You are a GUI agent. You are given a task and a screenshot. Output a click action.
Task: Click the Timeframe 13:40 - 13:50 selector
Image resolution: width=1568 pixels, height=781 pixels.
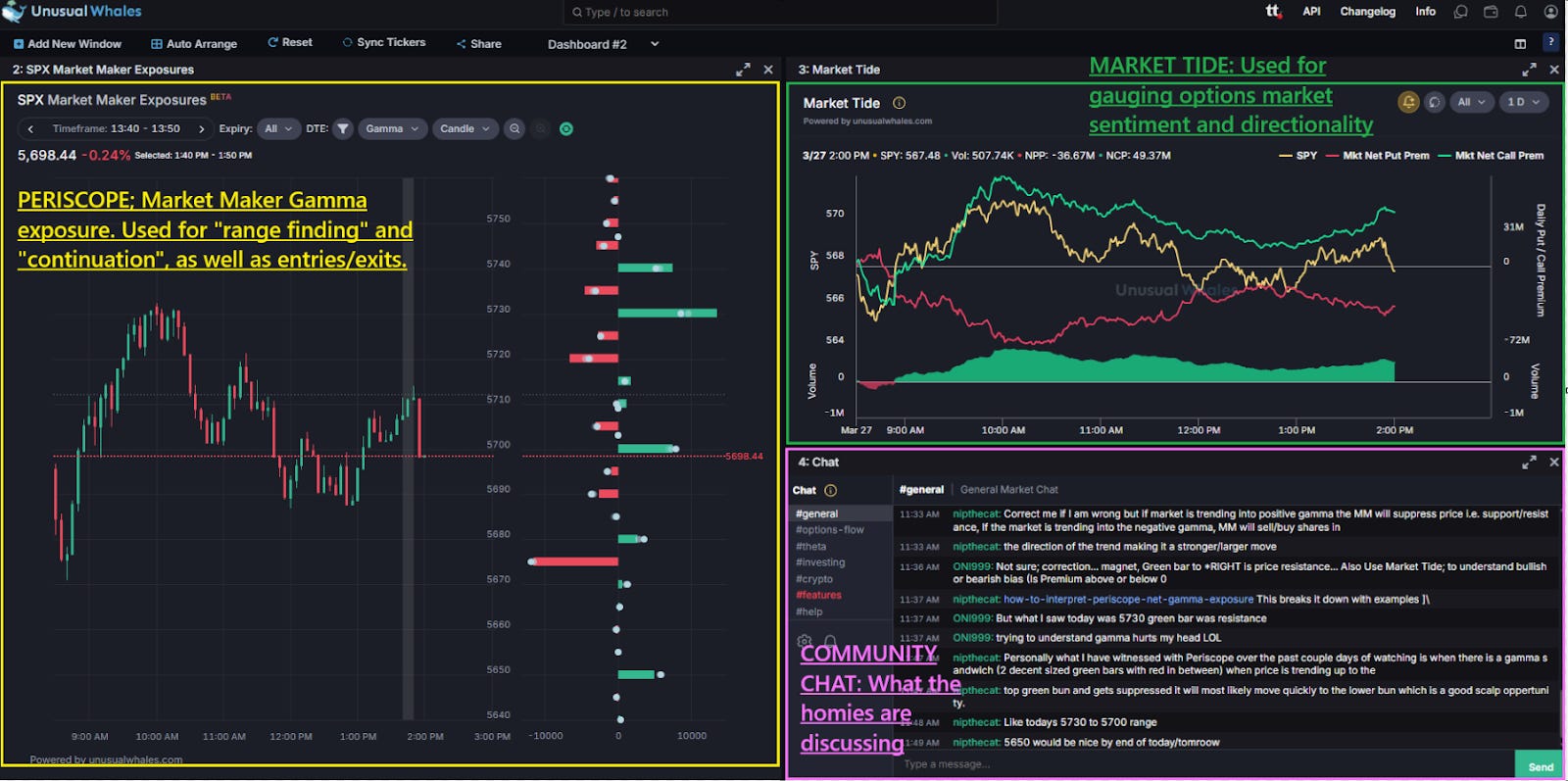[x=116, y=128]
